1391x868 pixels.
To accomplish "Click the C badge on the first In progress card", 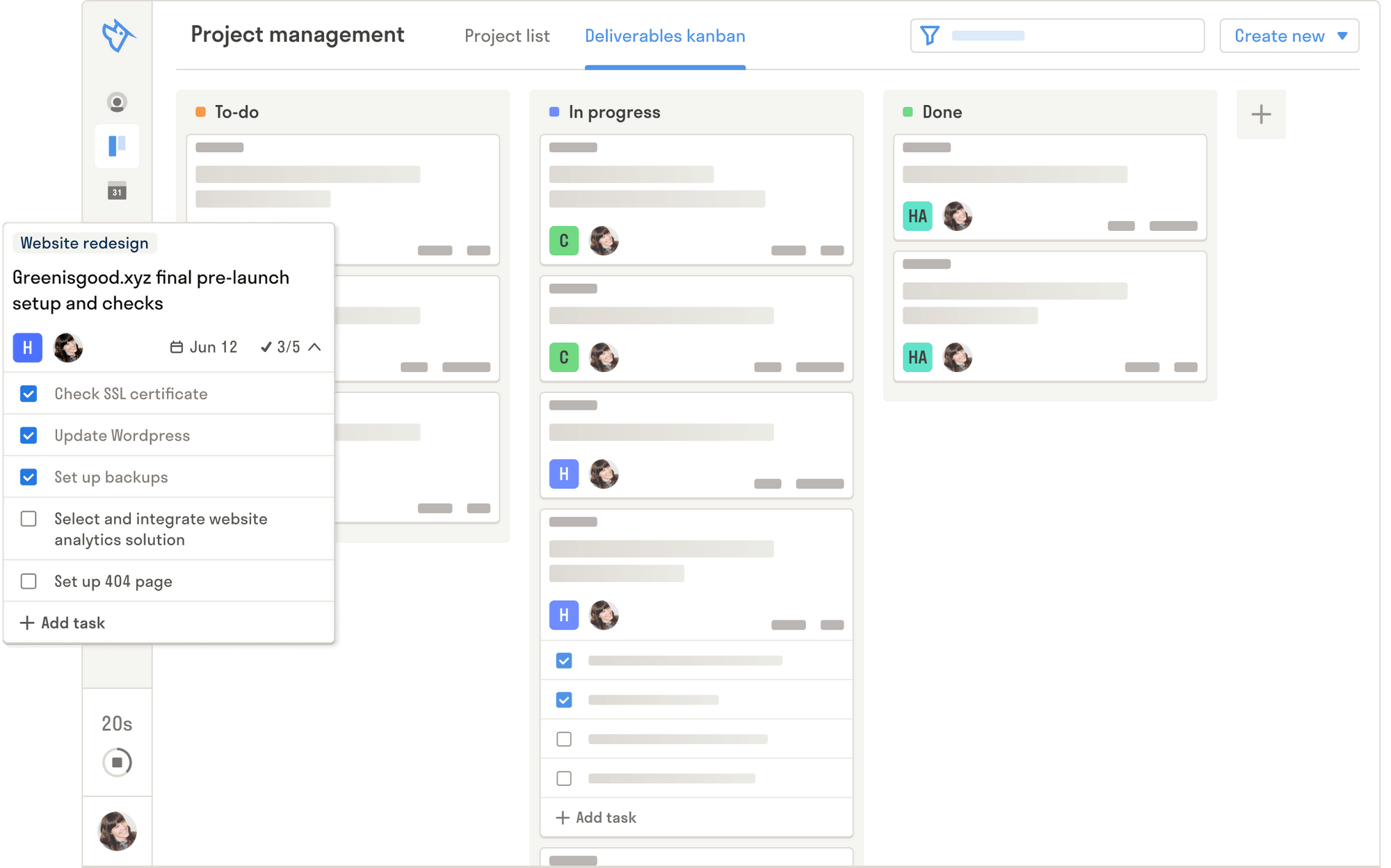I will [x=564, y=241].
